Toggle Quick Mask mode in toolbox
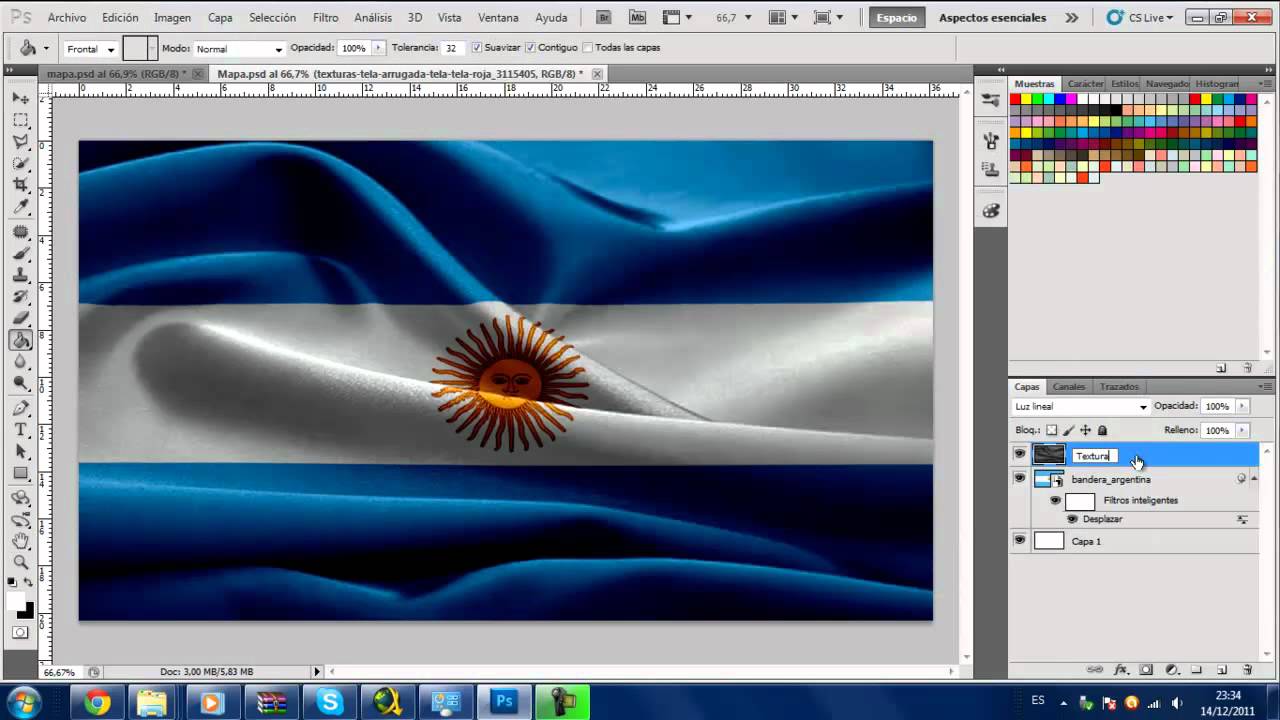This screenshot has width=1280, height=720. 20,632
